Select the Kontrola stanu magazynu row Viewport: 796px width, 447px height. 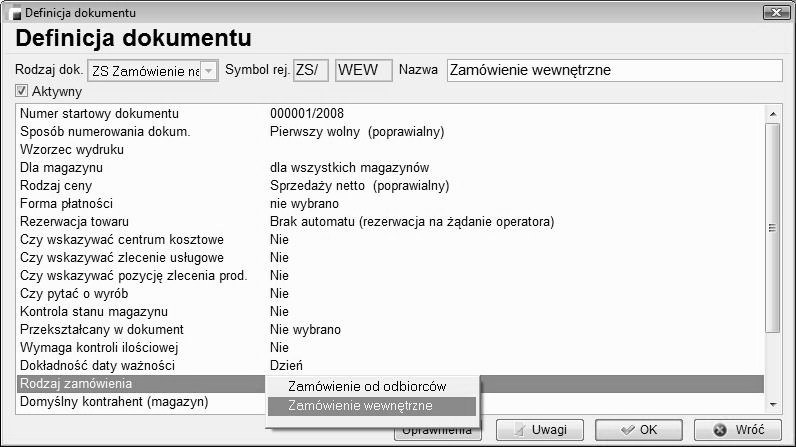390,312
